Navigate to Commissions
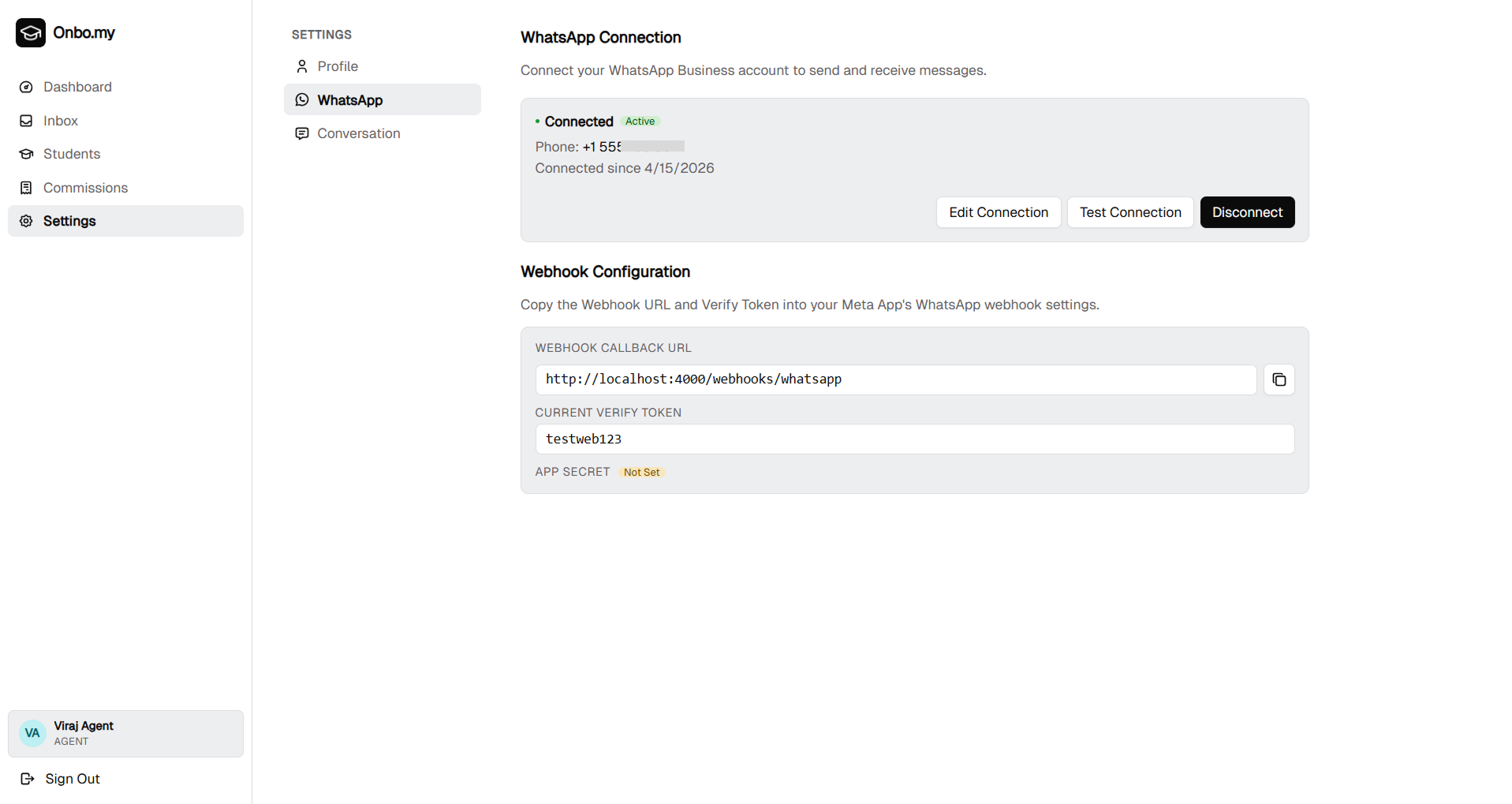Image resolution: width=1512 pixels, height=804 pixels. (125, 188)
